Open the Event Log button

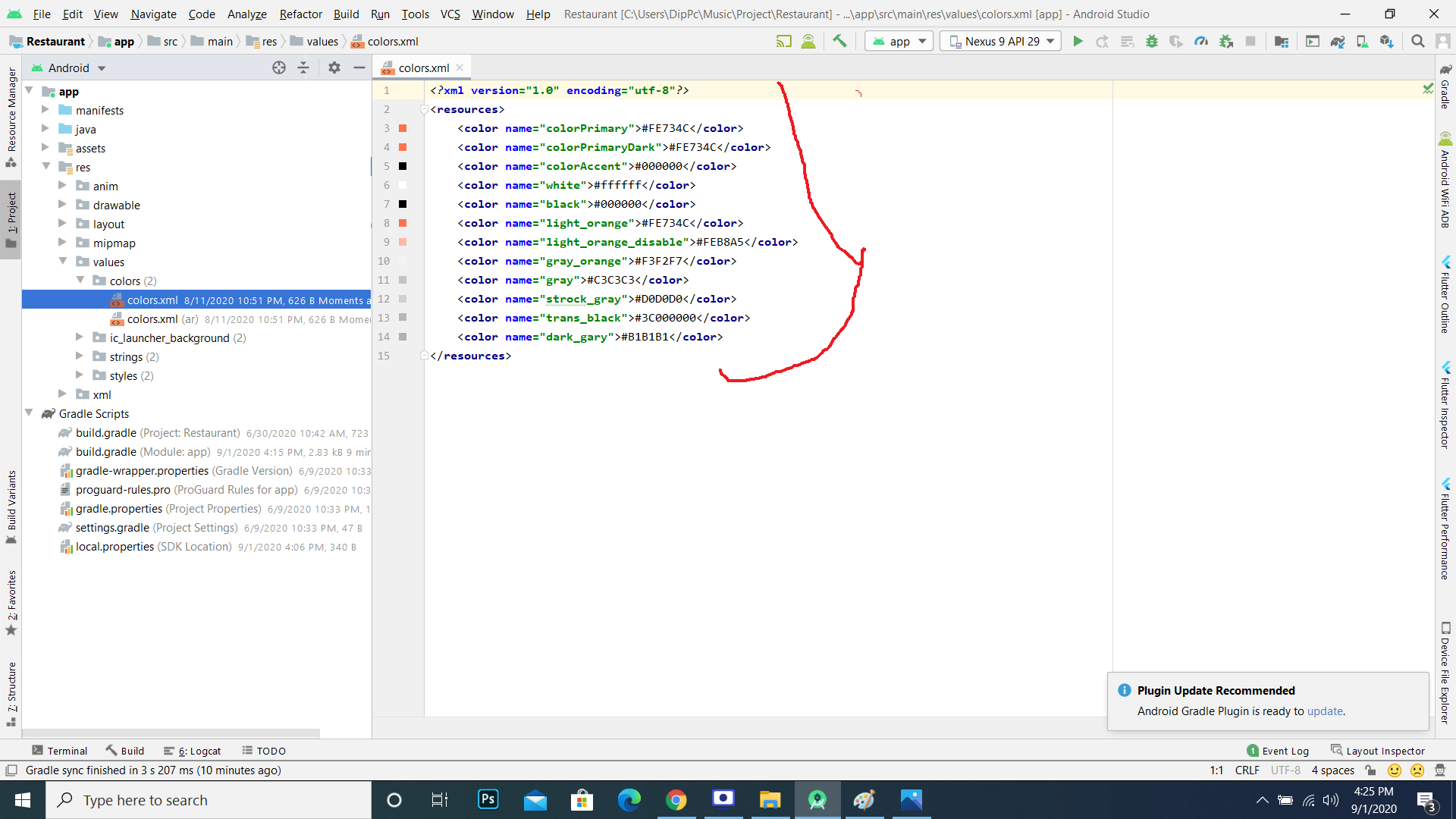(1278, 751)
